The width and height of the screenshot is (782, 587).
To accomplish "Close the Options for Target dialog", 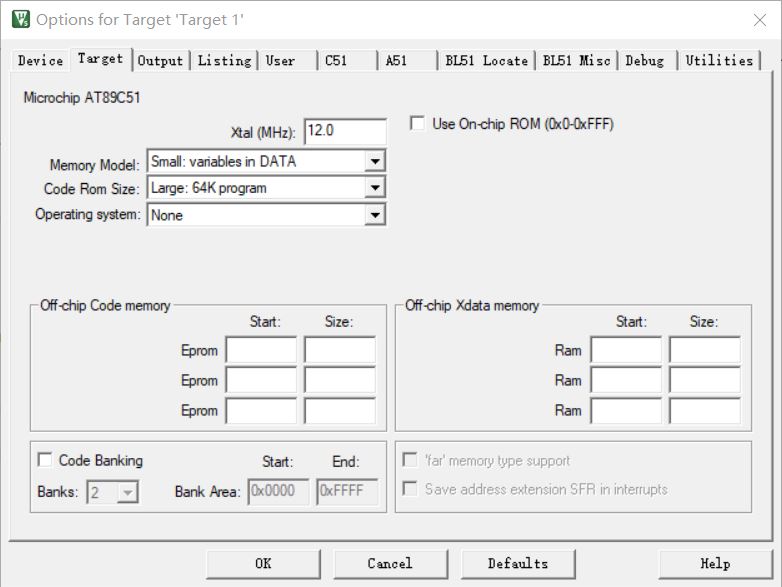I will 760,20.
